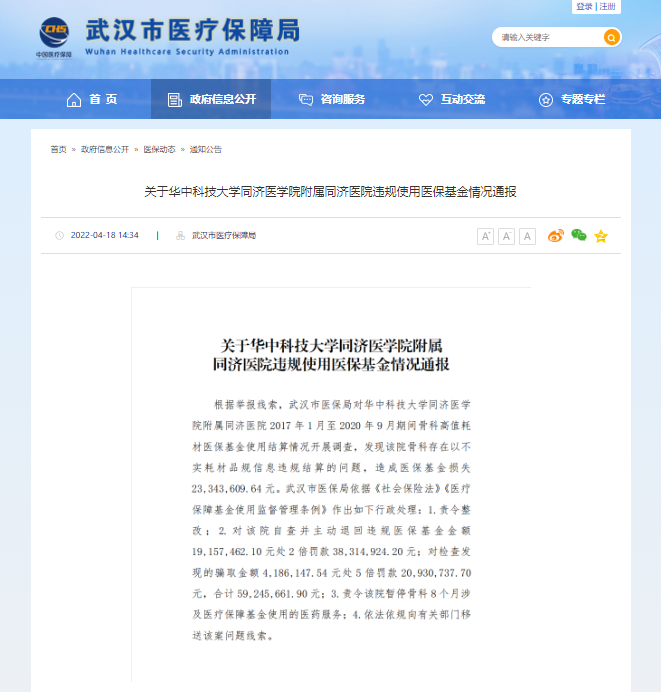Go to 首页 in the breadcrumb
Viewport: 661px width, 692px height.
pyautogui.click(x=58, y=150)
